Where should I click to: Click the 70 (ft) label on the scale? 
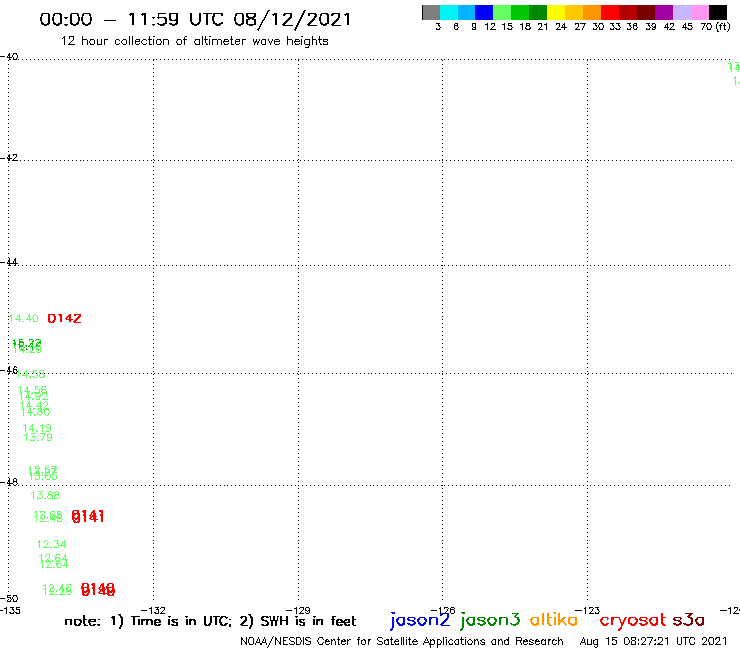(715, 27)
